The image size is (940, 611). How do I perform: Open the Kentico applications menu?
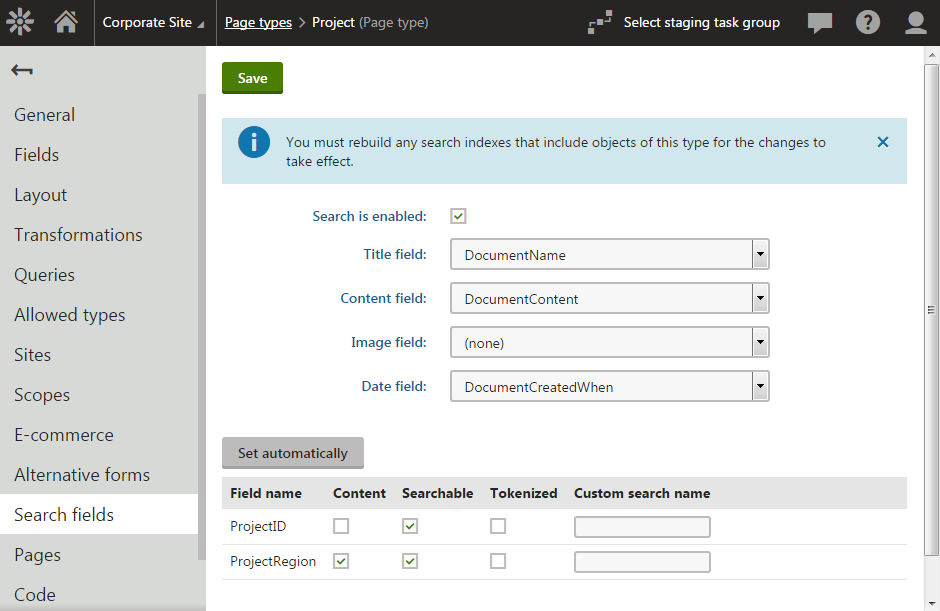pyautogui.click(x=20, y=21)
